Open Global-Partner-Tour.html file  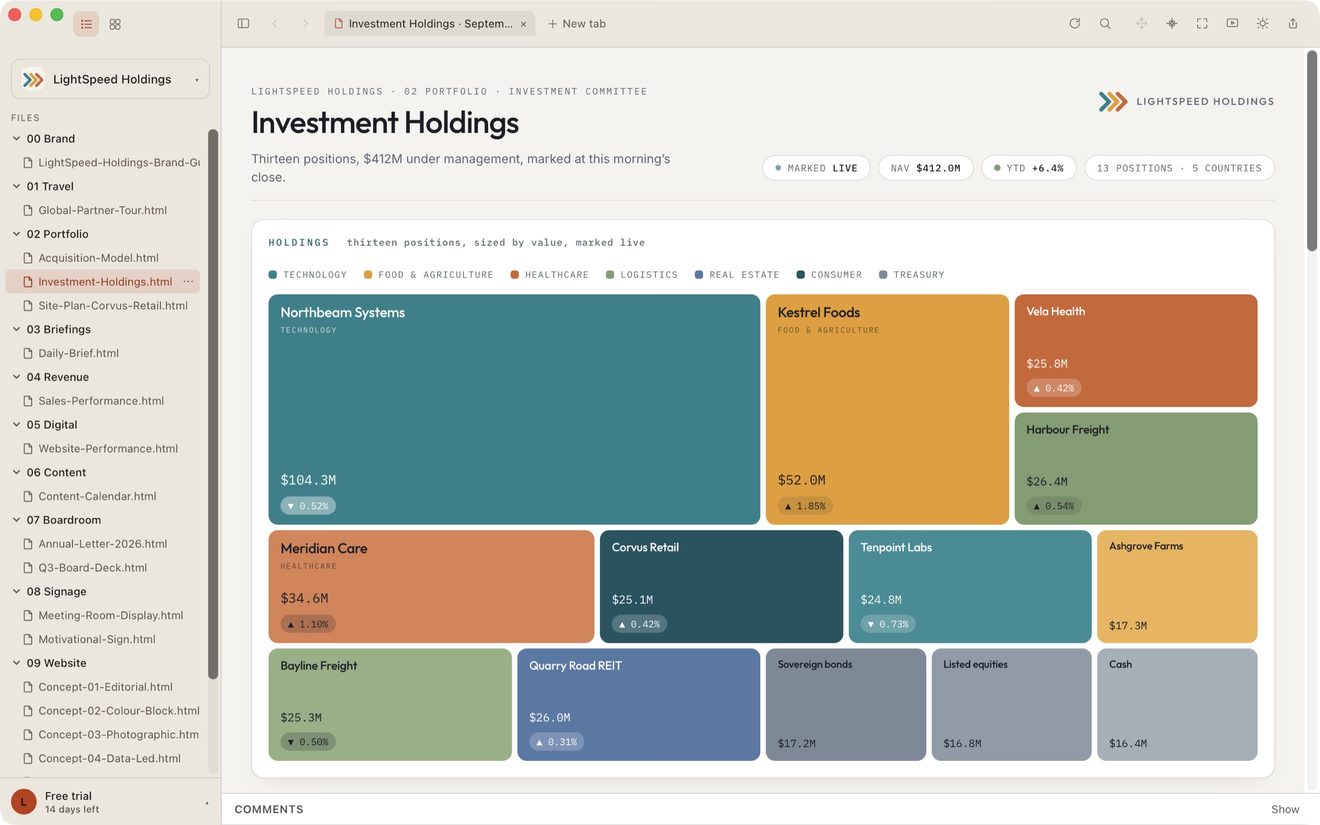[x=102, y=210]
